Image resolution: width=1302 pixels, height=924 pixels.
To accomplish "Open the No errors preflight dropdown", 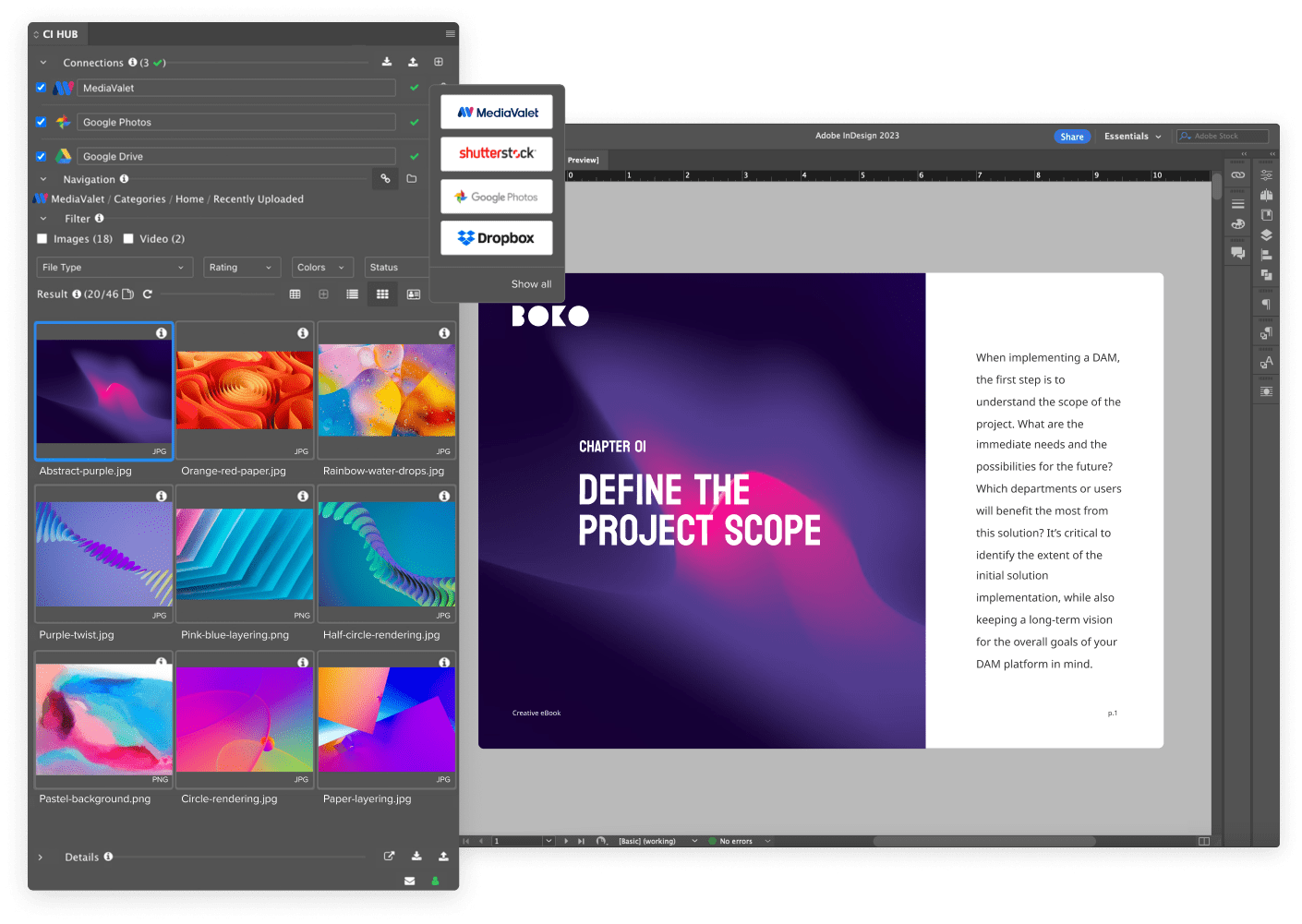I will (x=766, y=841).
